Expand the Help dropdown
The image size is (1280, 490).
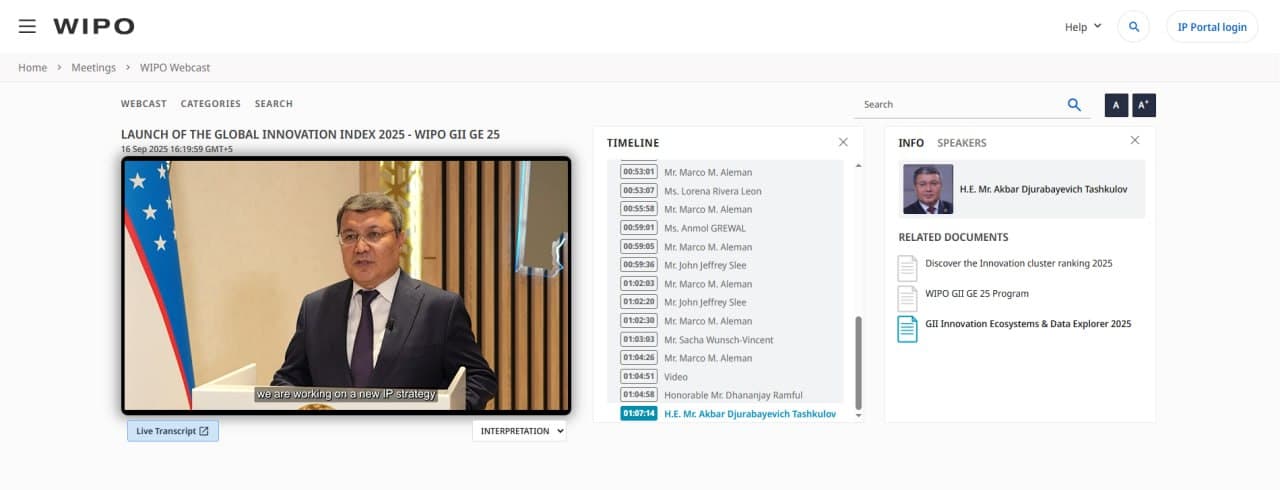click(x=1082, y=27)
